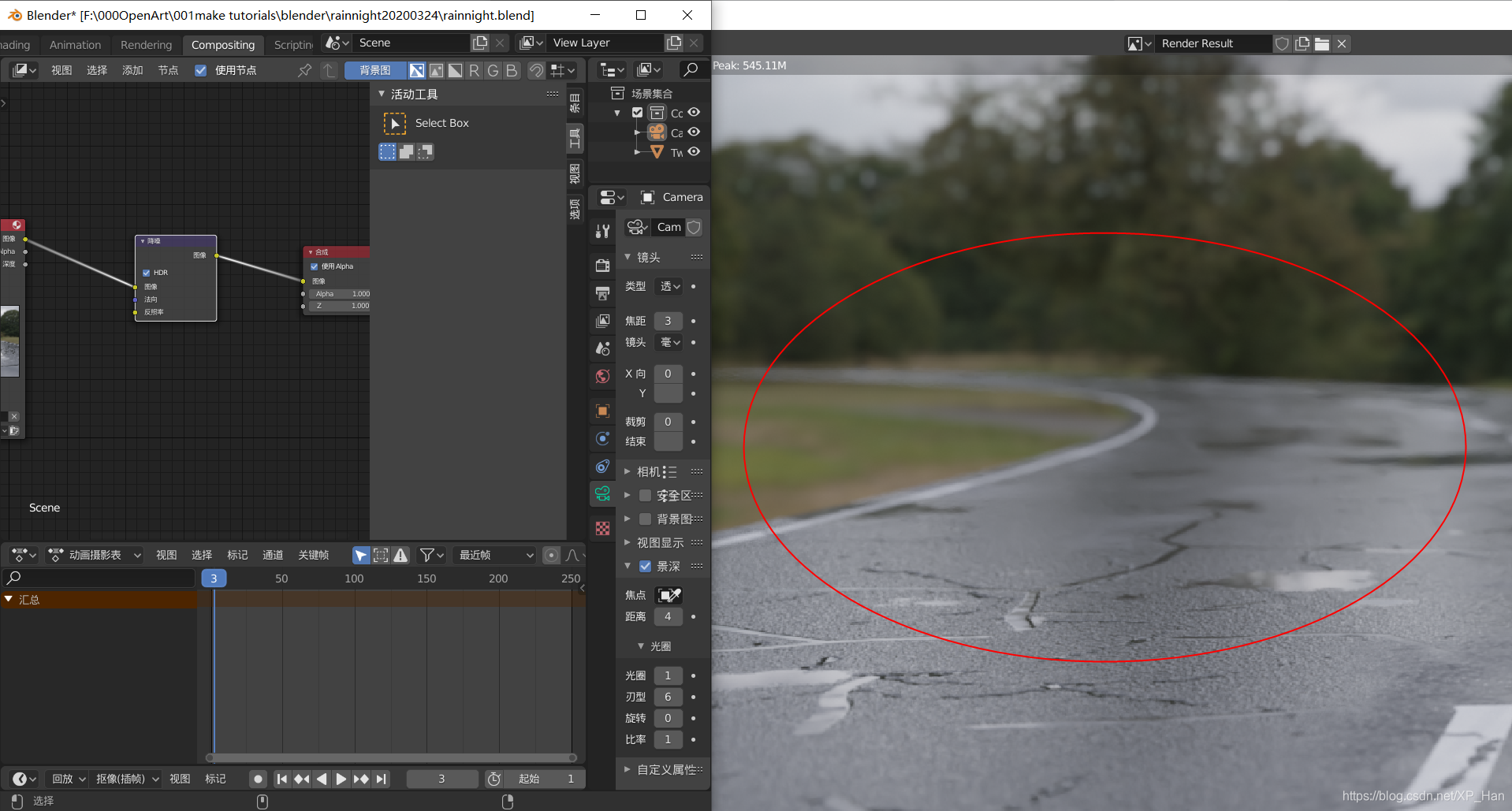Image resolution: width=1512 pixels, height=811 pixels.
Task: Enable only-selected arrow icon in dope sheet
Action: (360, 555)
